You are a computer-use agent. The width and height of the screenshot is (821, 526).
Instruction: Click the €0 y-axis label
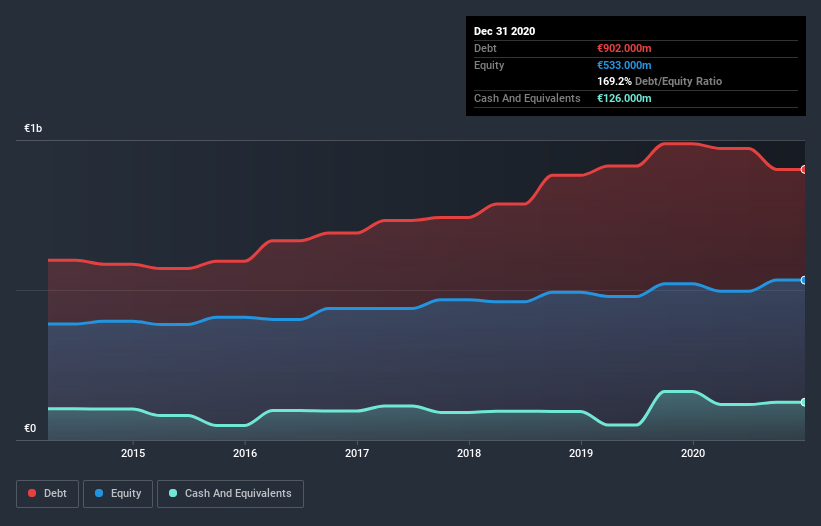[30, 428]
